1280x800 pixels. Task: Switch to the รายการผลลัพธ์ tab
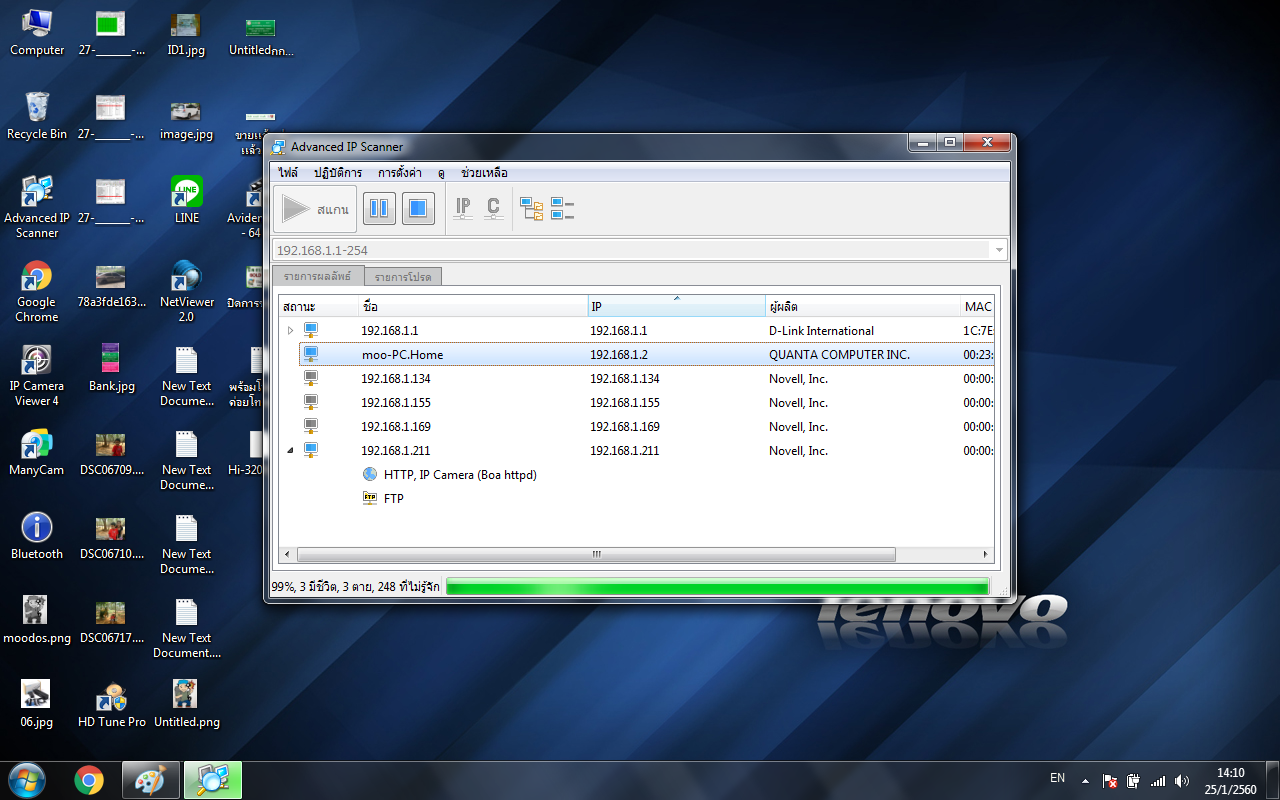pos(318,276)
